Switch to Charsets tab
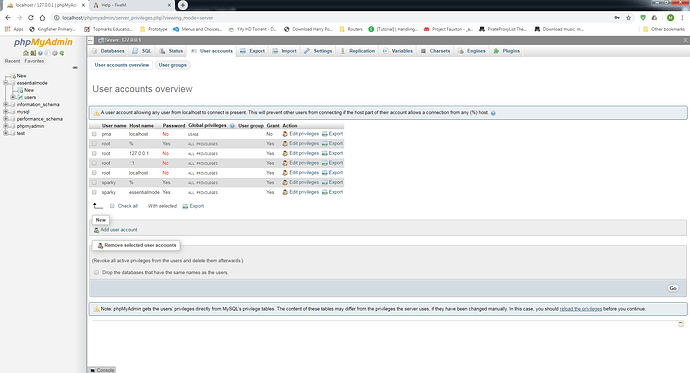Screen dimensions: 690x373 coord(435,51)
